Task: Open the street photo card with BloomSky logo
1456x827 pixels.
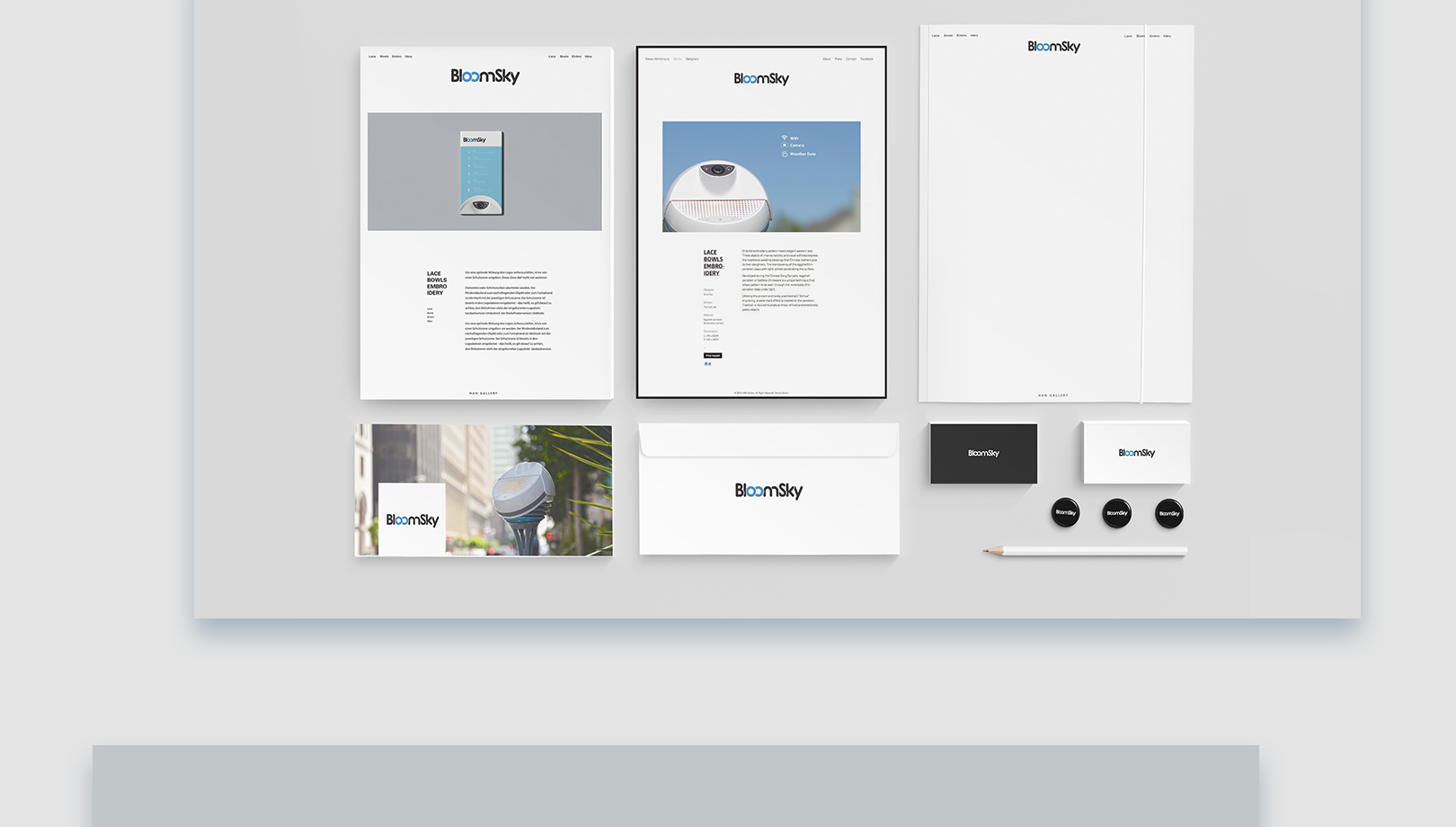Action: point(484,490)
